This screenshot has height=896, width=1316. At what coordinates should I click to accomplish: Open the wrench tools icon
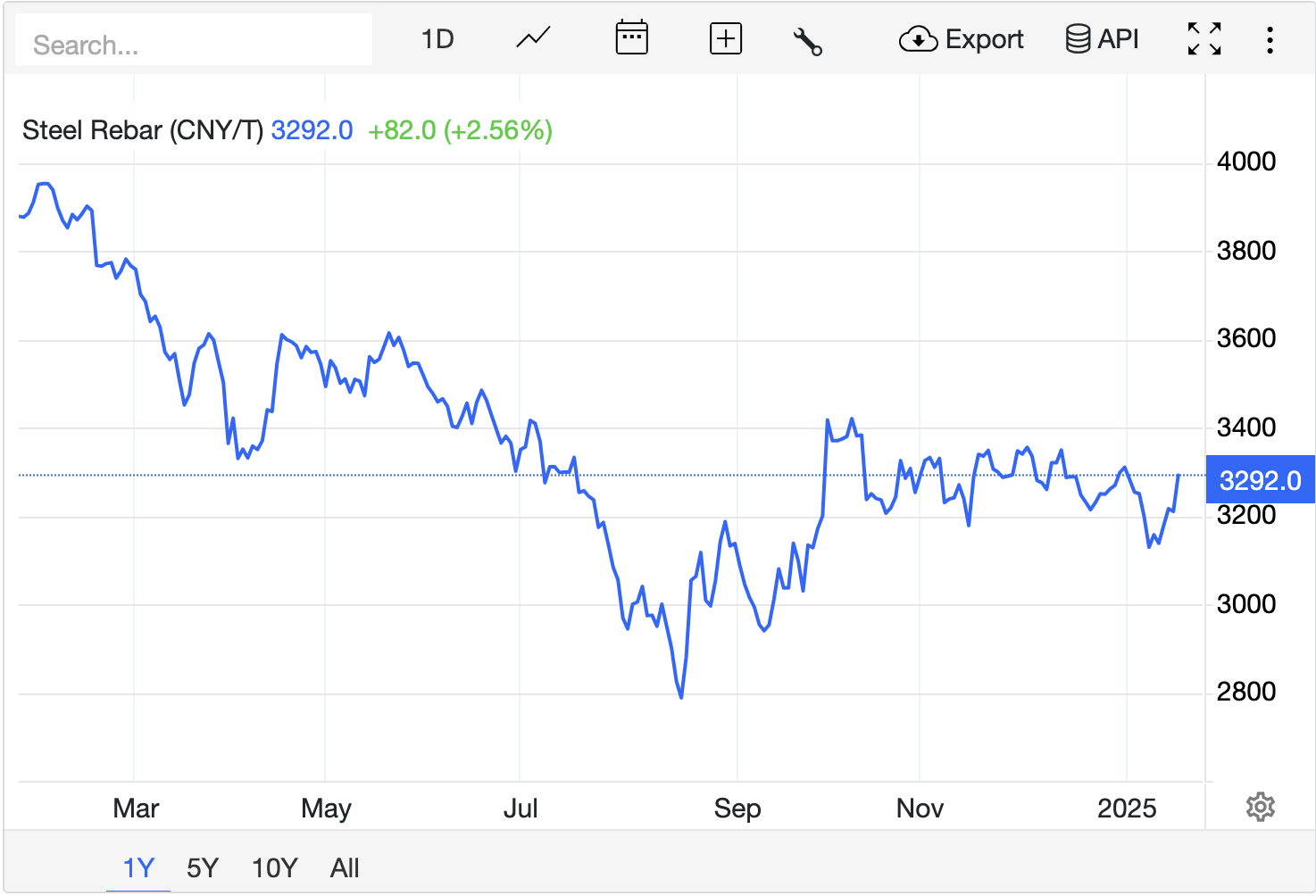click(807, 41)
